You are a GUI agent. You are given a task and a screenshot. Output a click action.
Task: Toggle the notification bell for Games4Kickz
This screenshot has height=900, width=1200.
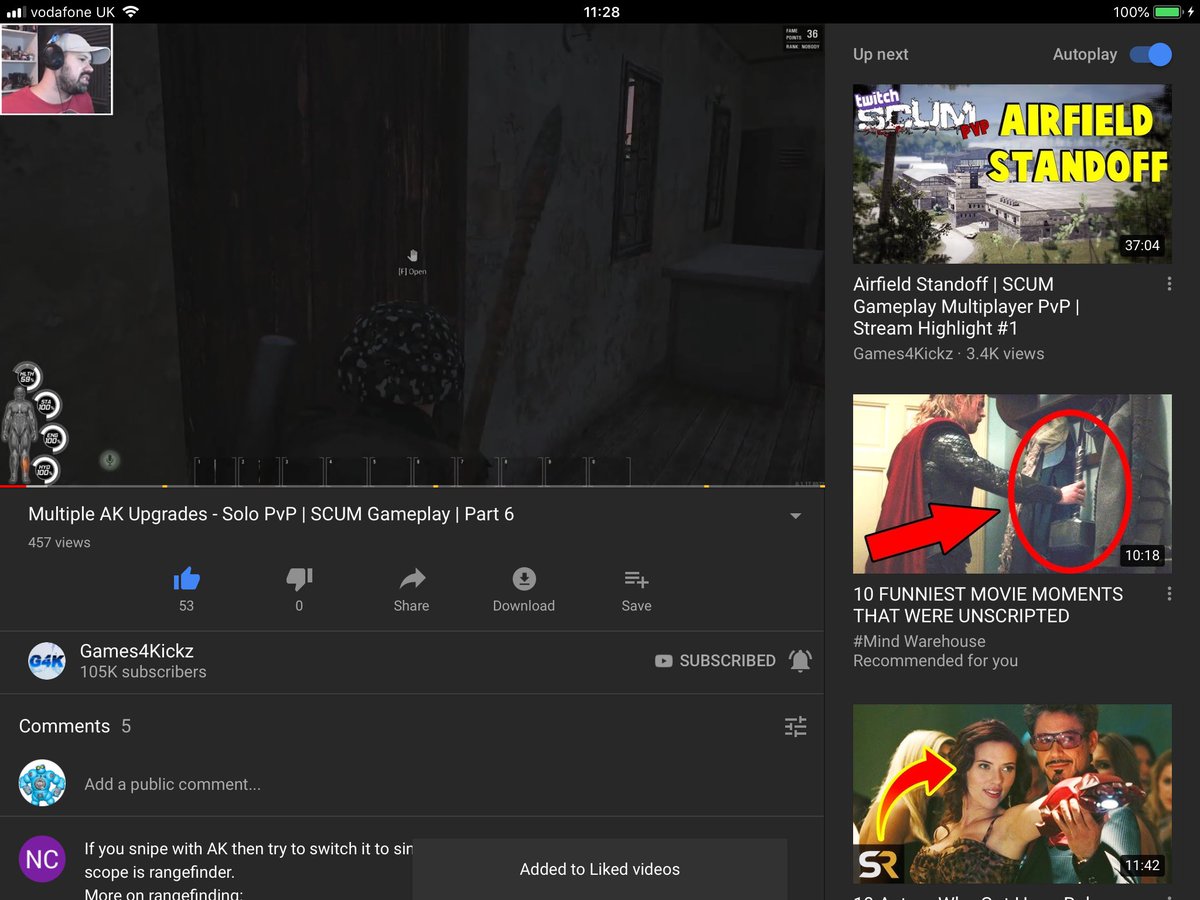click(800, 660)
